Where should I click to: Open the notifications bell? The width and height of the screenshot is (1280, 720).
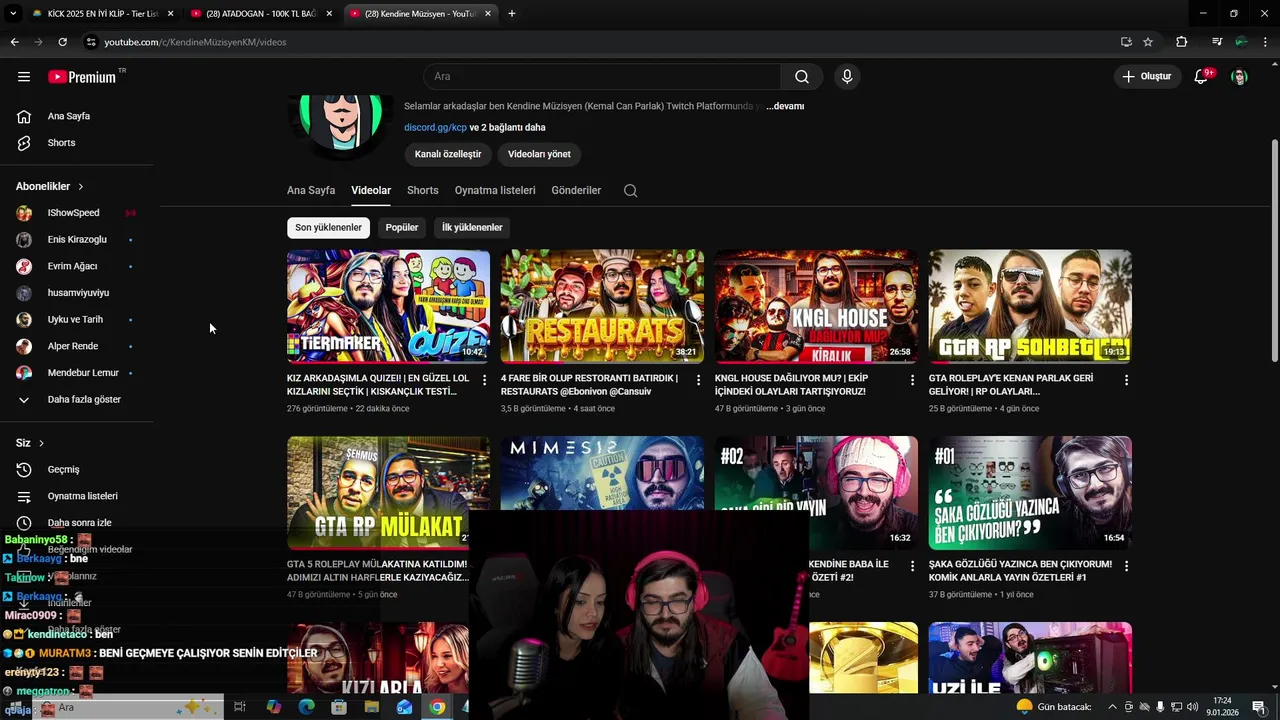click(1202, 77)
